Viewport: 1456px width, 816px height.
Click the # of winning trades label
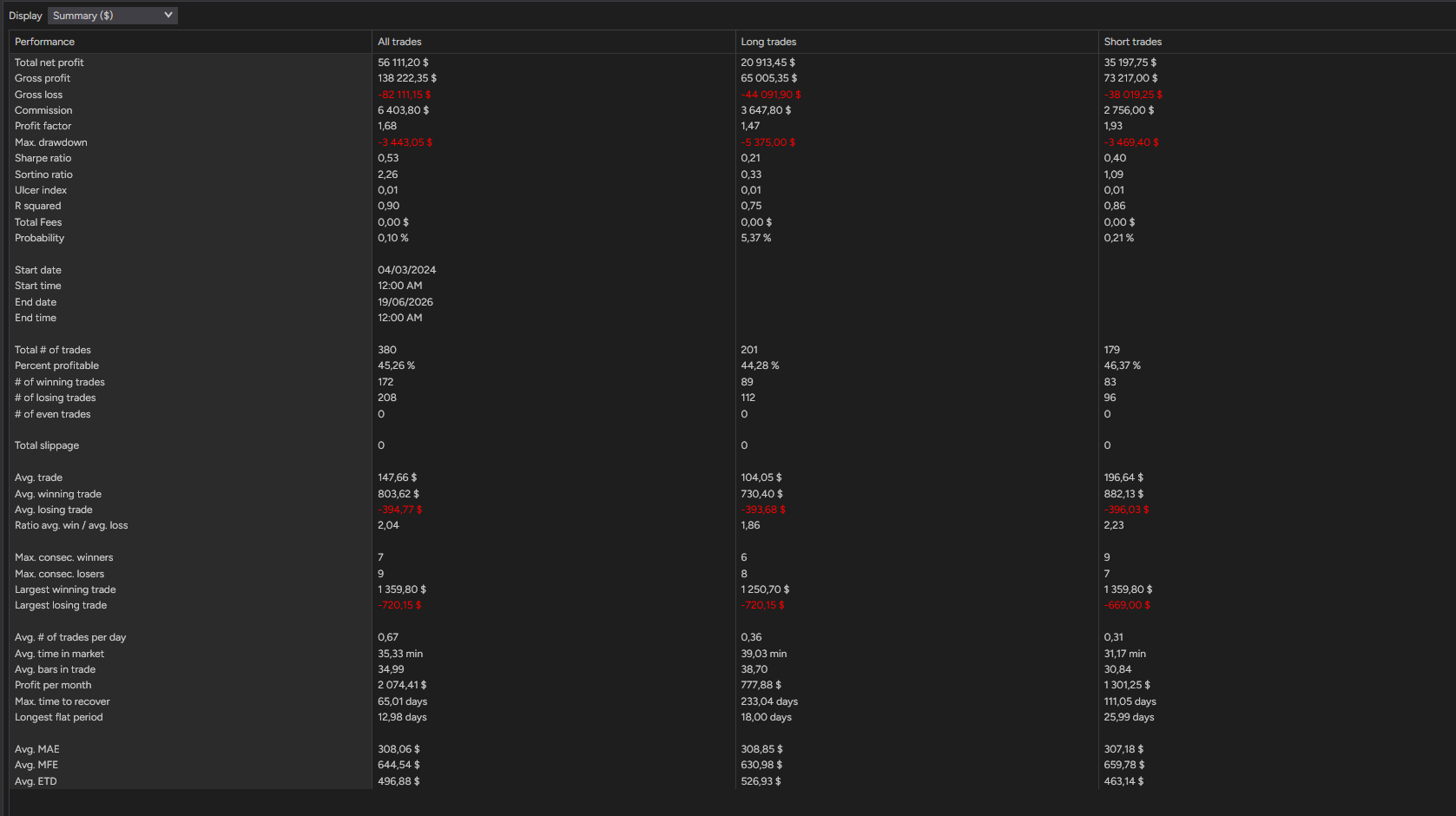pos(60,382)
